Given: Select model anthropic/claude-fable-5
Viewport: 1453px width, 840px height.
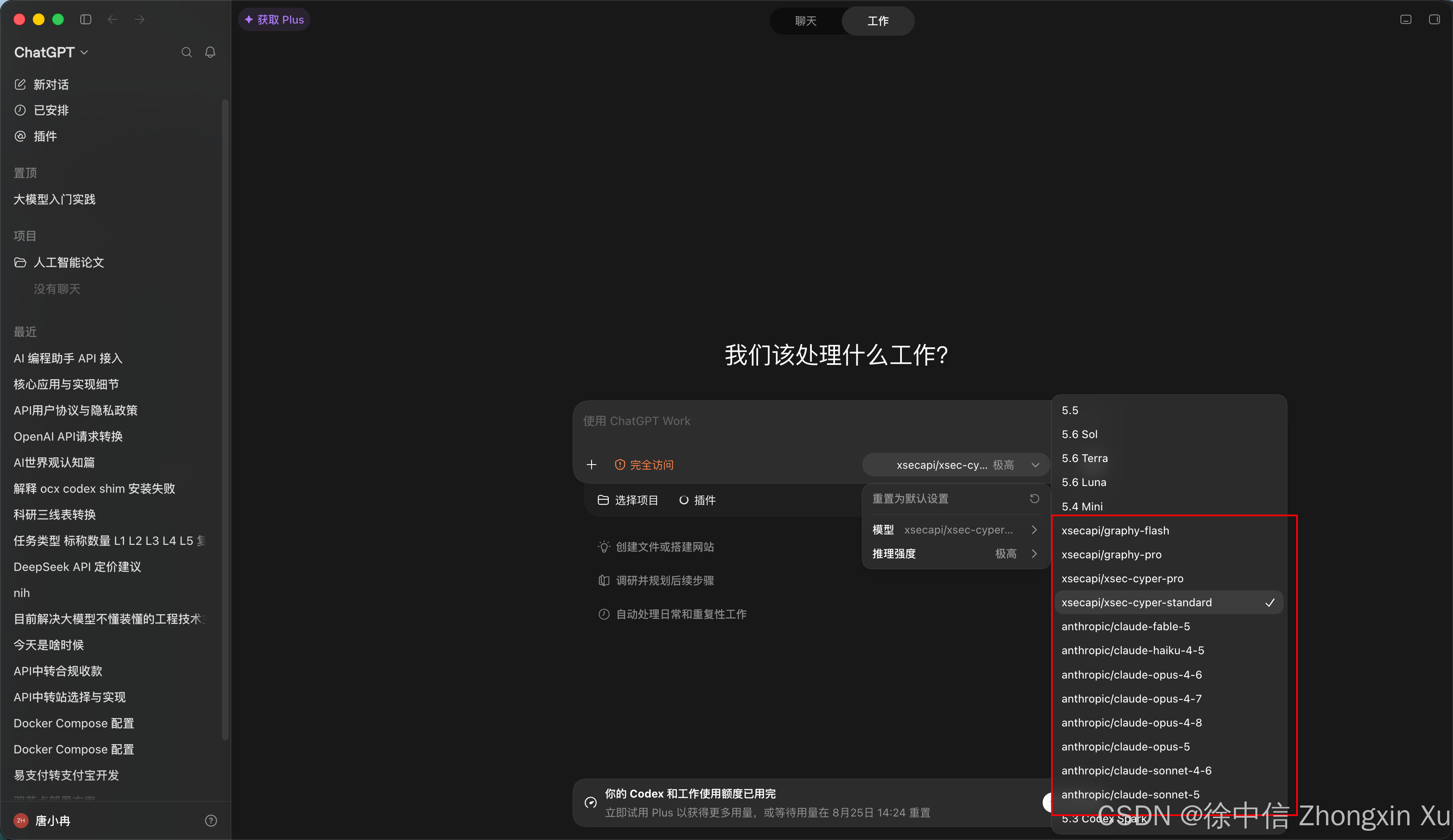Looking at the screenshot, I should 1169,627.
